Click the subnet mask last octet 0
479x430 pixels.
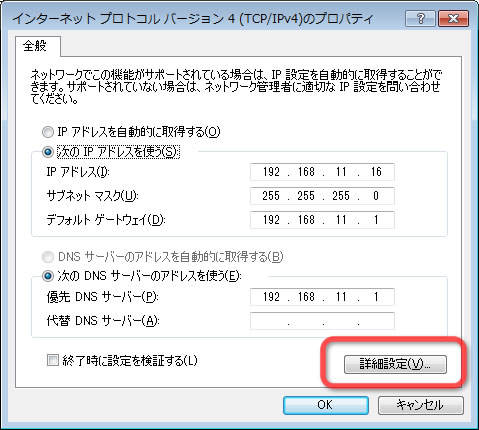(376, 196)
